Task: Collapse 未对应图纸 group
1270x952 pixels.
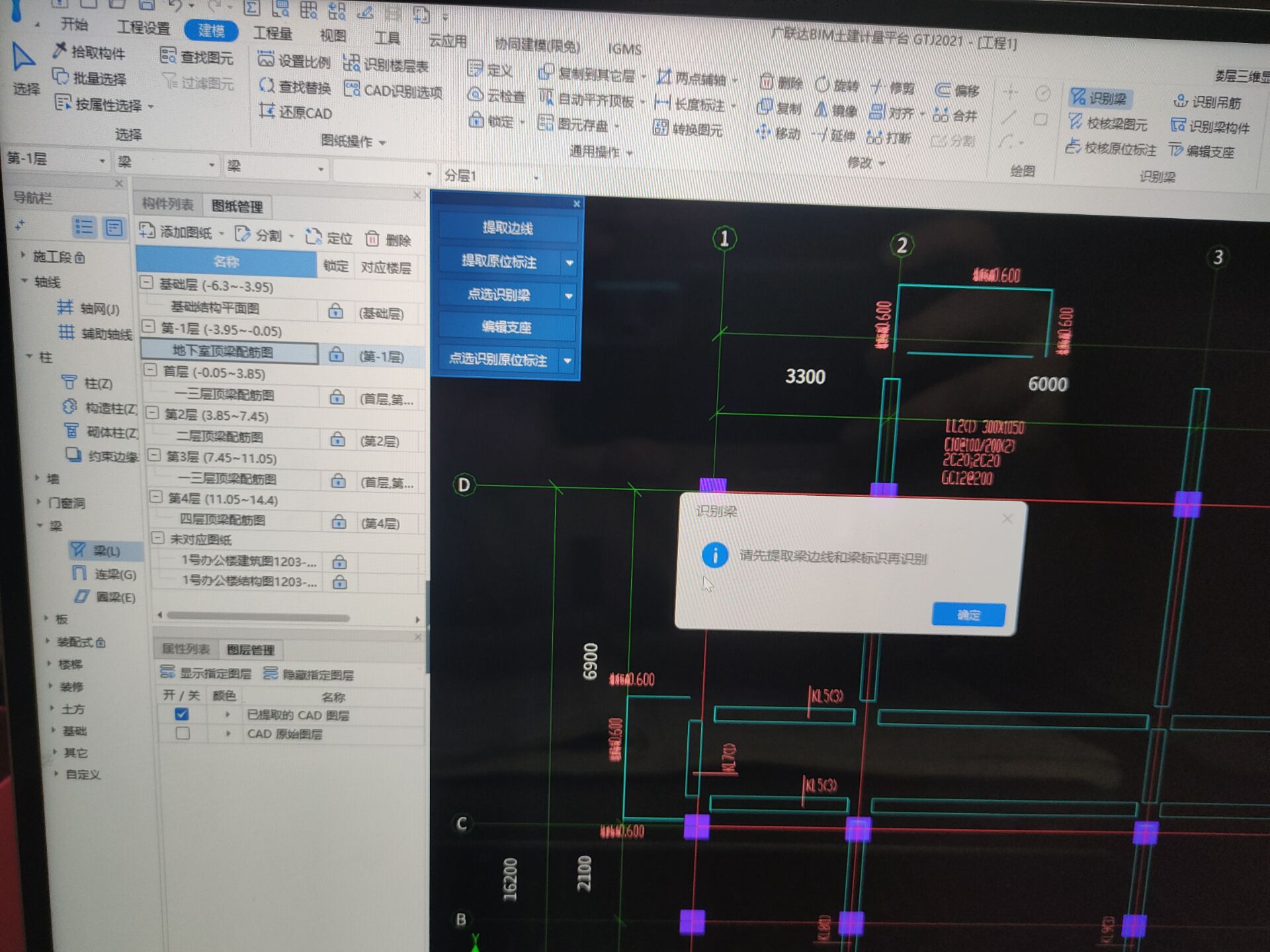Action: 157,537
